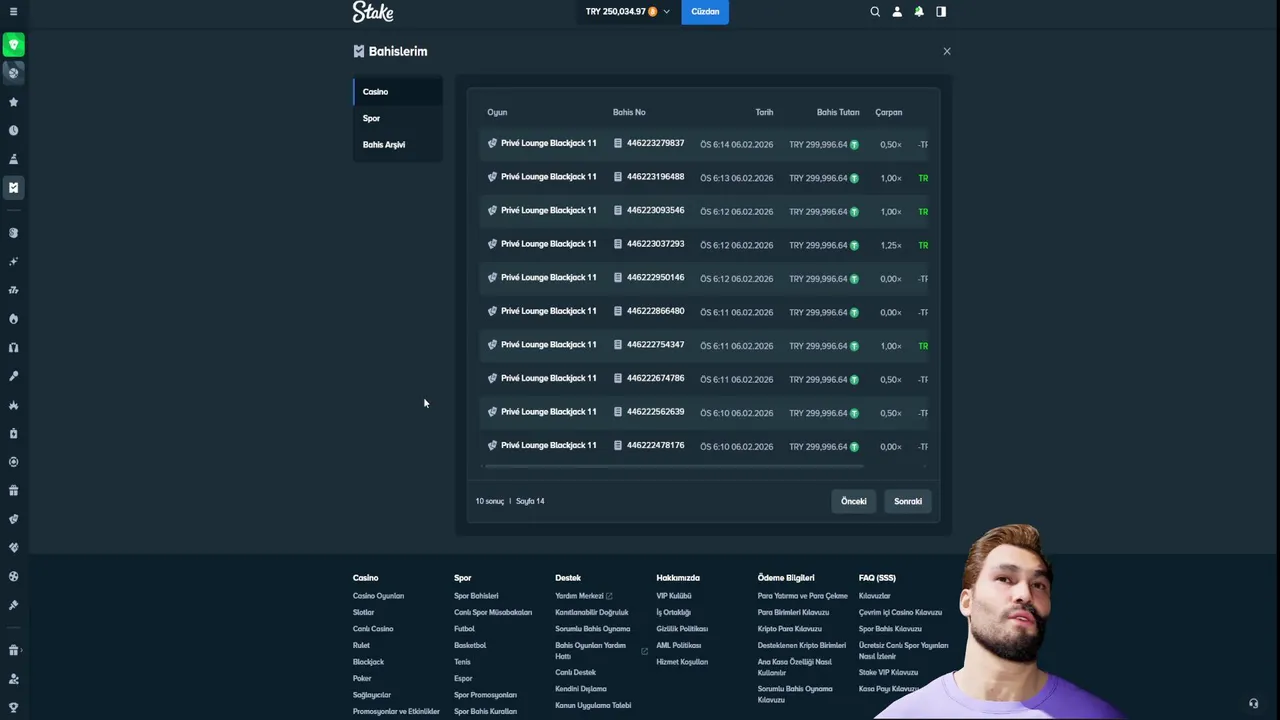This screenshot has height=720, width=1280.
Task: Click the gift box icon in sidebar
Action: tap(13, 491)
